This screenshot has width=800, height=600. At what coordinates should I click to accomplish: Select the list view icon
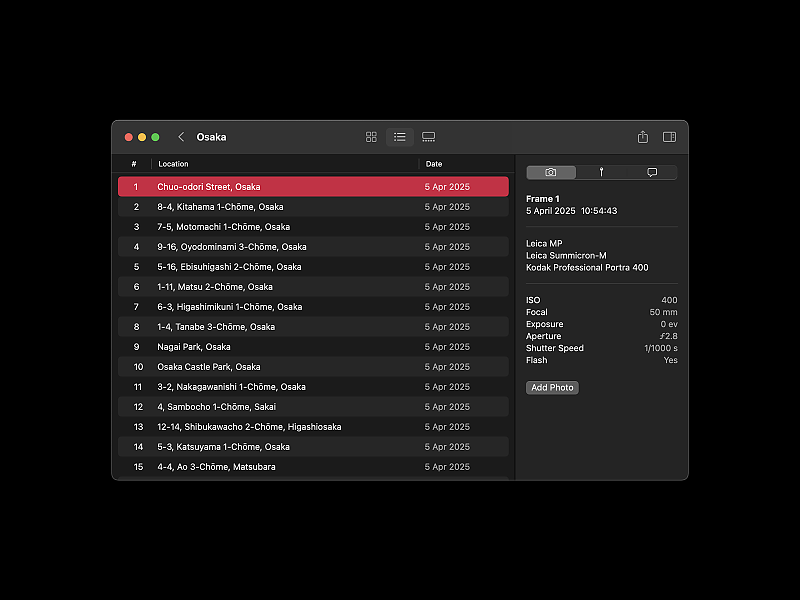tap(400, 137)
